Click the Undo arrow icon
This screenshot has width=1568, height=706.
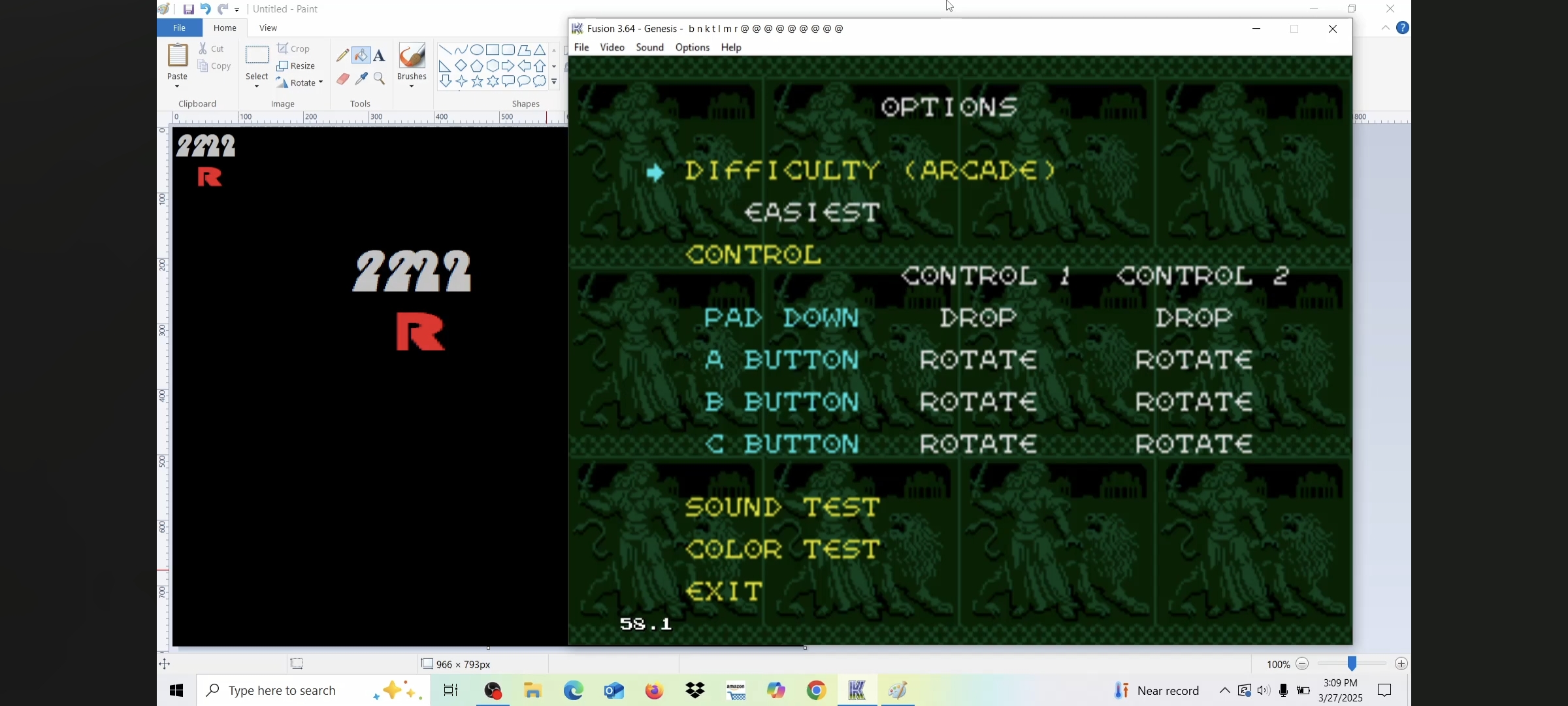pos(205,9)
